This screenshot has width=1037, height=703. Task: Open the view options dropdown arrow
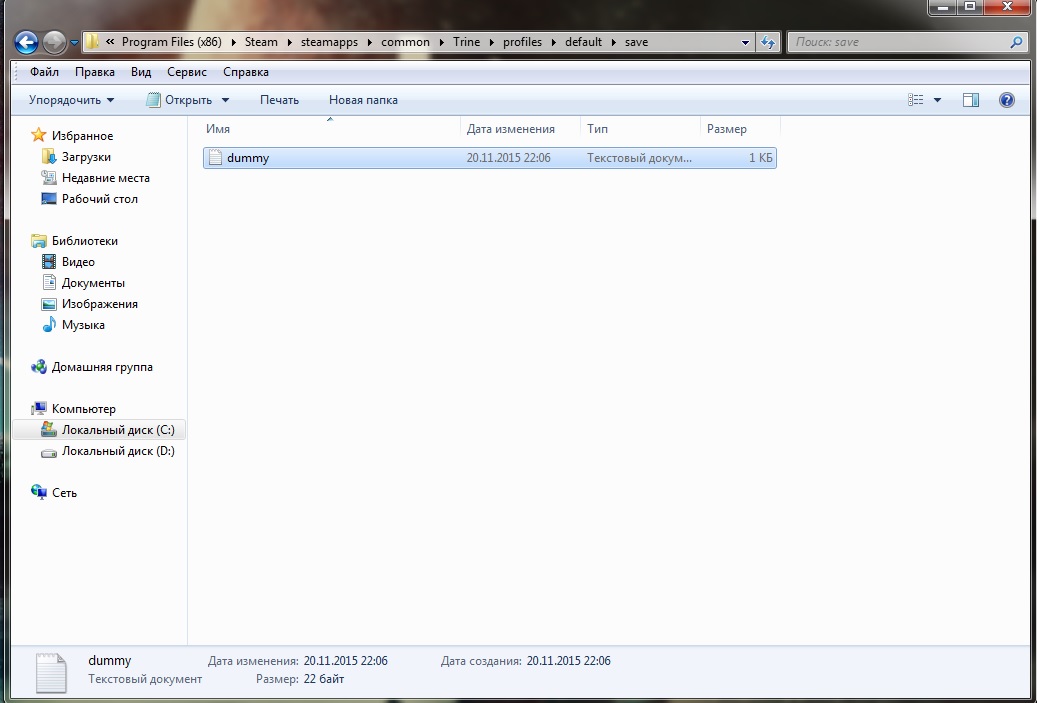coord(937,101)
